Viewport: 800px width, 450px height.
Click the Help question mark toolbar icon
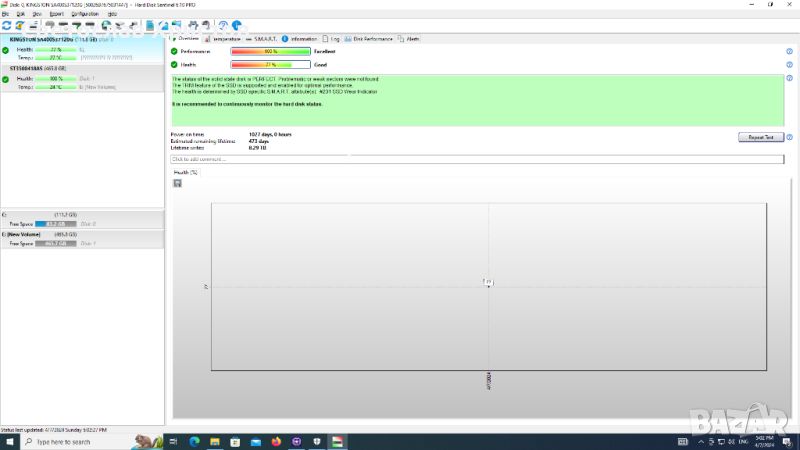[222, 25]
